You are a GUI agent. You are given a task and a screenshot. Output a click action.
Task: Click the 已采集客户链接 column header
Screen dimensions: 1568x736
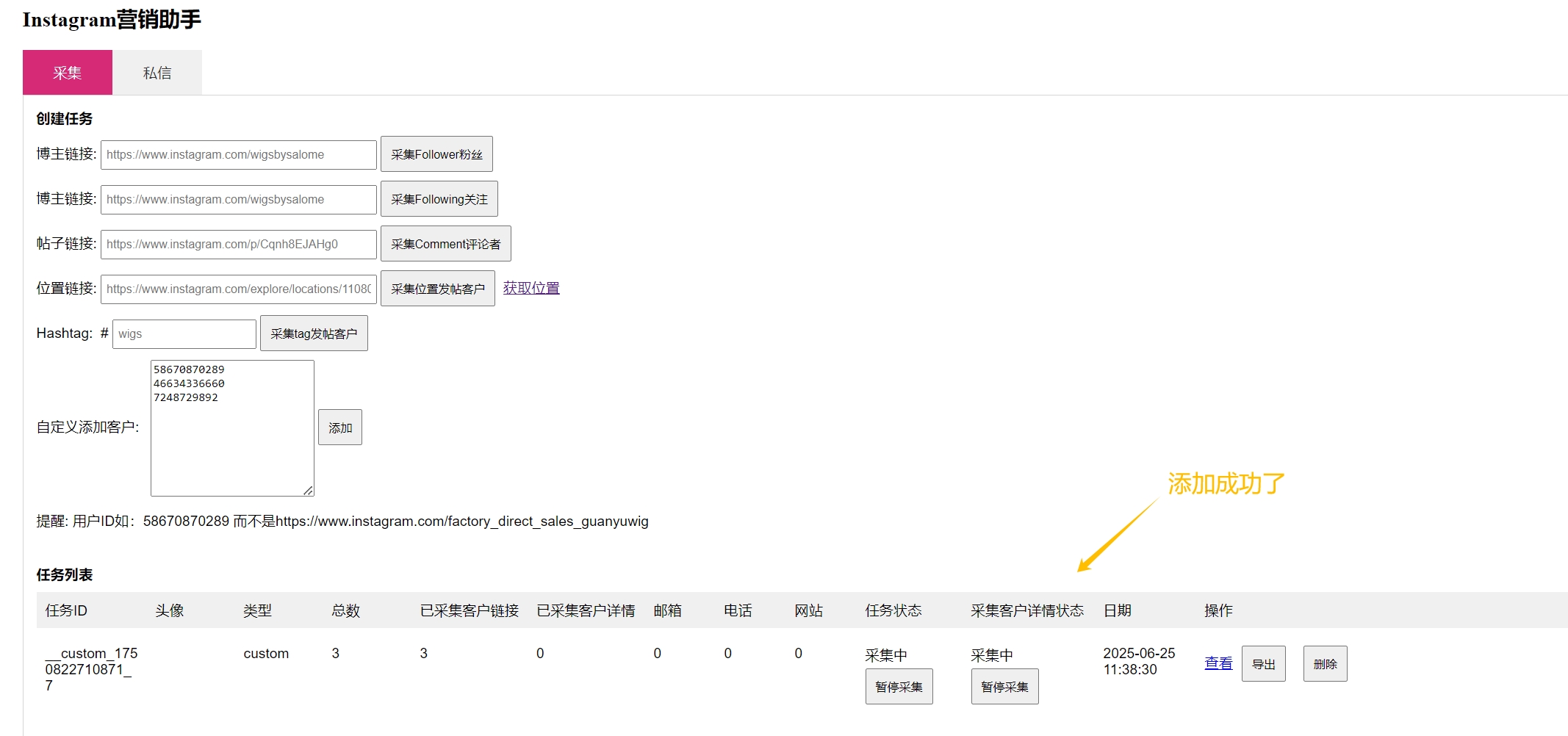(x=470, y=610)
